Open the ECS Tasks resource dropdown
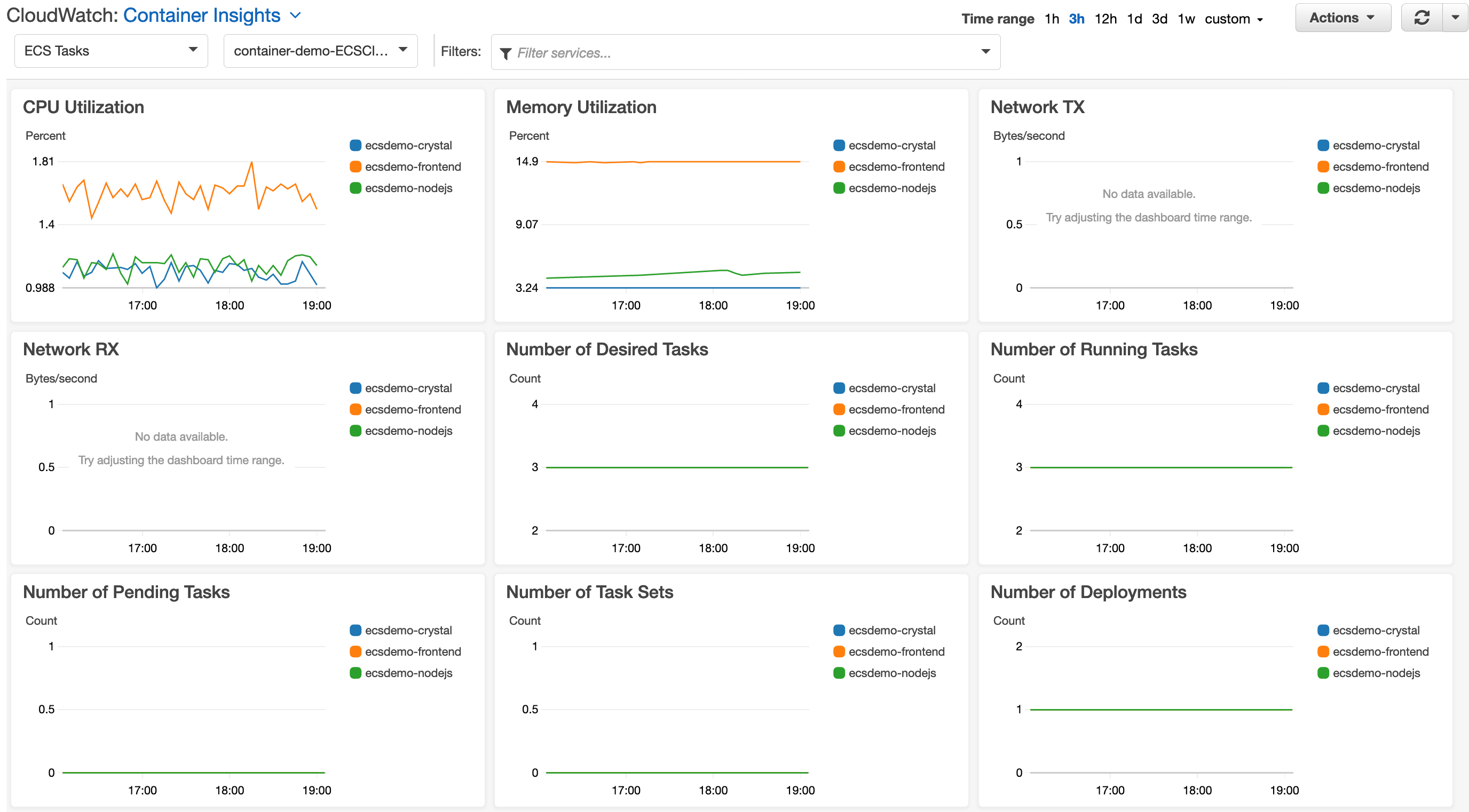This screenshot has height=812, width=1469. point(111,51)
